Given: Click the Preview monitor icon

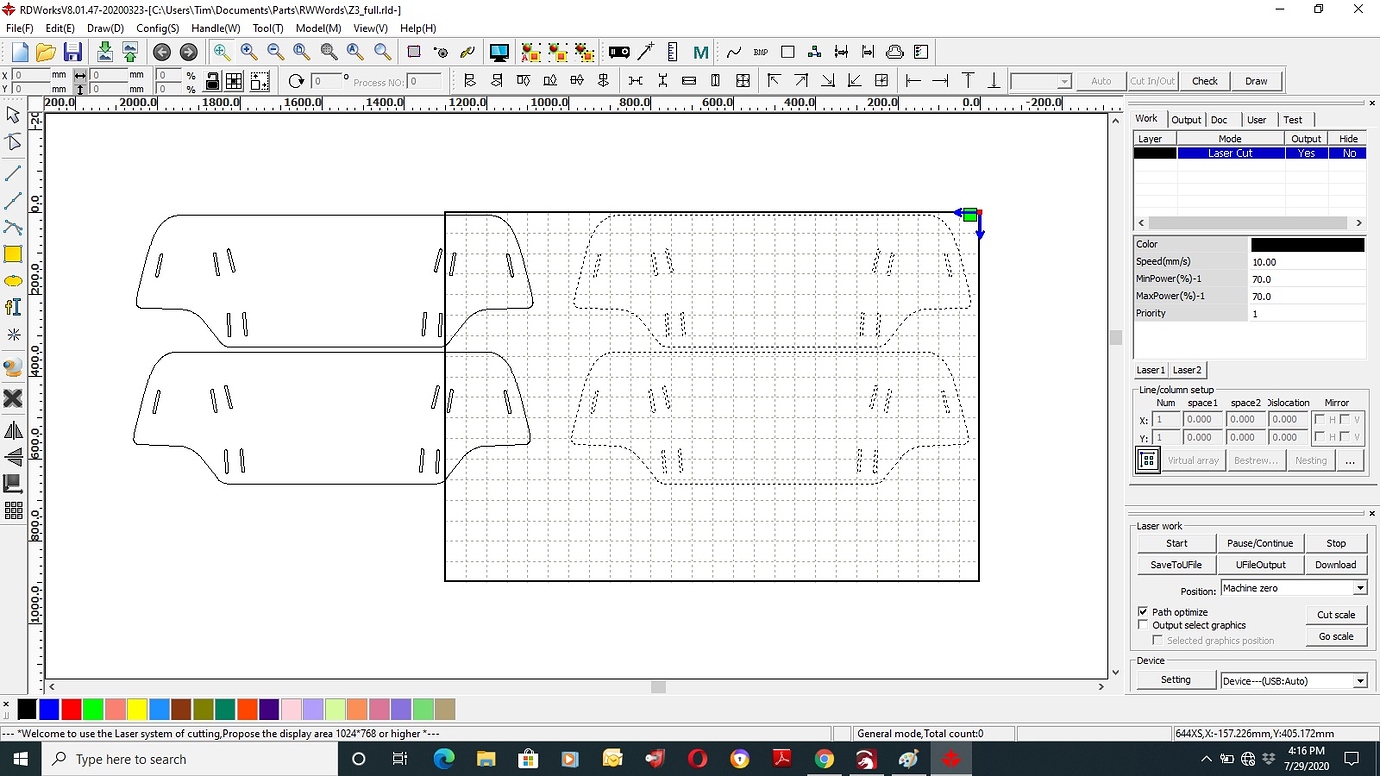Looking at the screenshot, I should [499, 52].
